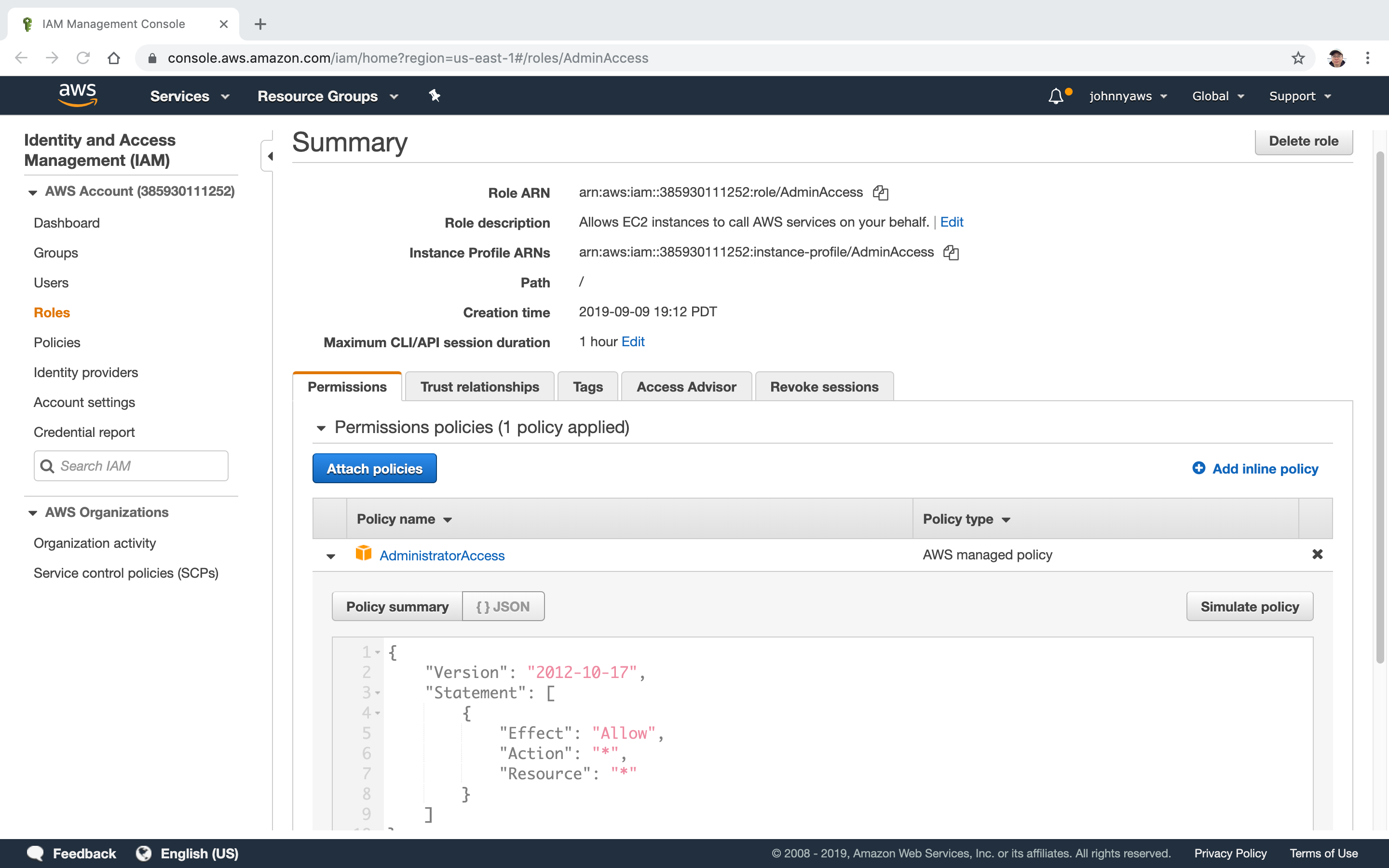Collapse the AdministratorAccess policy row
Viewport: 1389px width, 868px height.
point(330,556)
